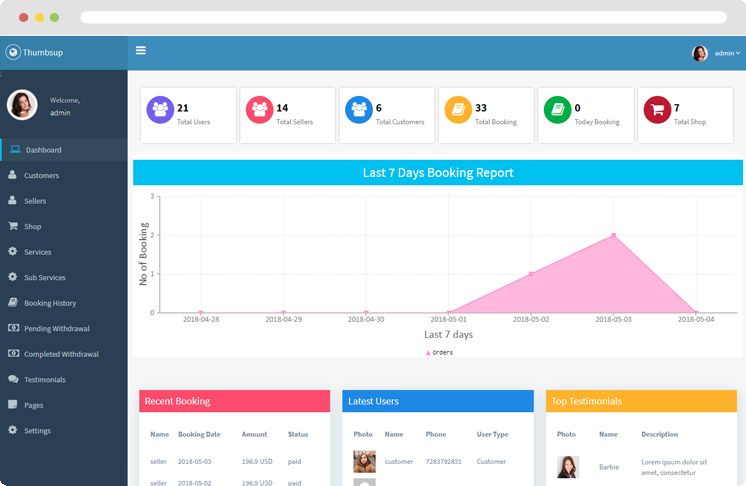
Task: Click Barbie's testimonial photo
Action: coord(568,466)
